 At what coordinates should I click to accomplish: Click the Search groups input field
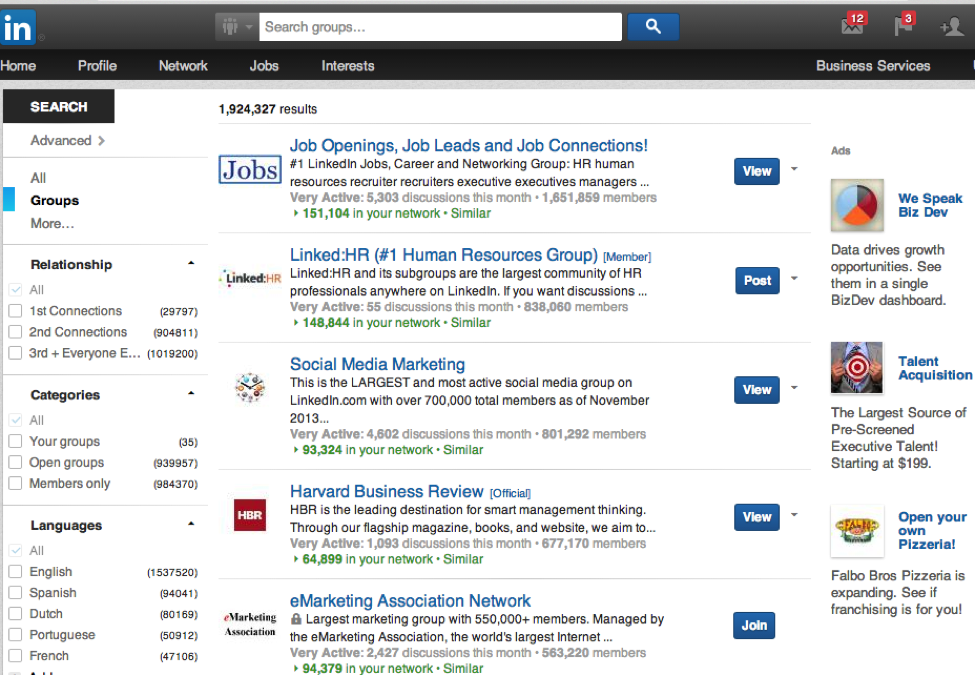click(440, 27)
